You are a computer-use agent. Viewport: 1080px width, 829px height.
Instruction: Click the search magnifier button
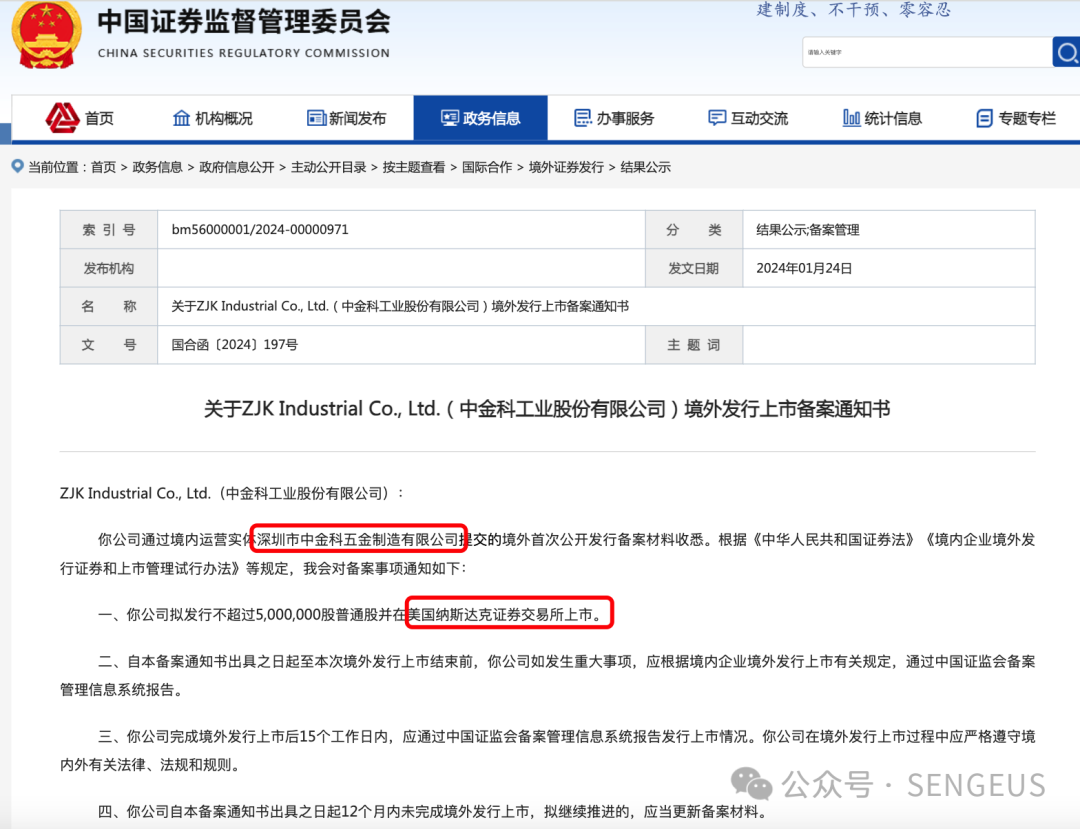click(x=1066, y=52)
